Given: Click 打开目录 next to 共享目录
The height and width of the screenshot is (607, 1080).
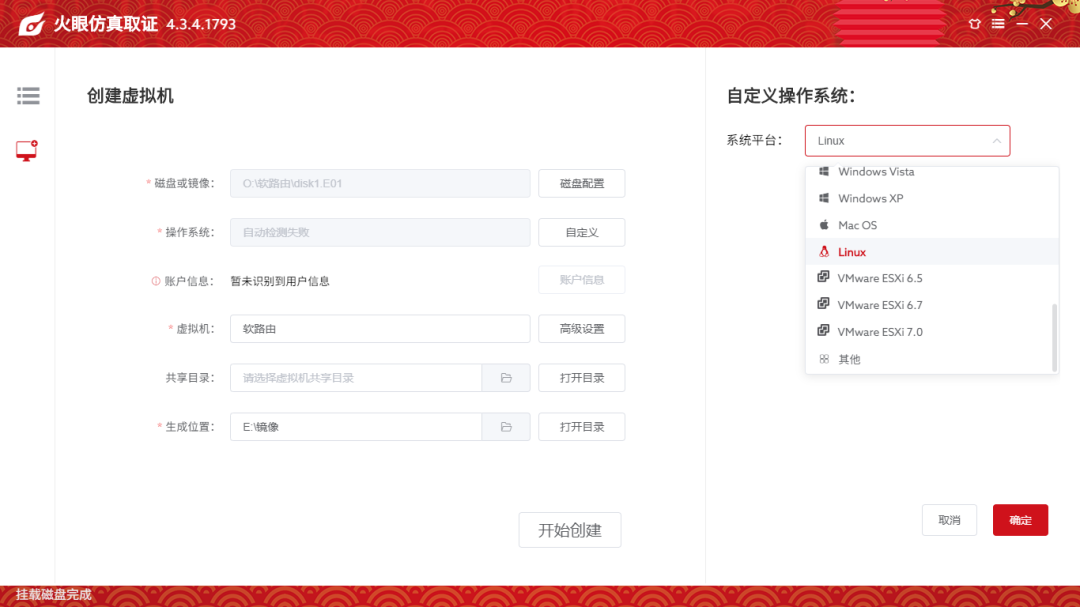Looking at the screenshot, I should tap(582, 378).
